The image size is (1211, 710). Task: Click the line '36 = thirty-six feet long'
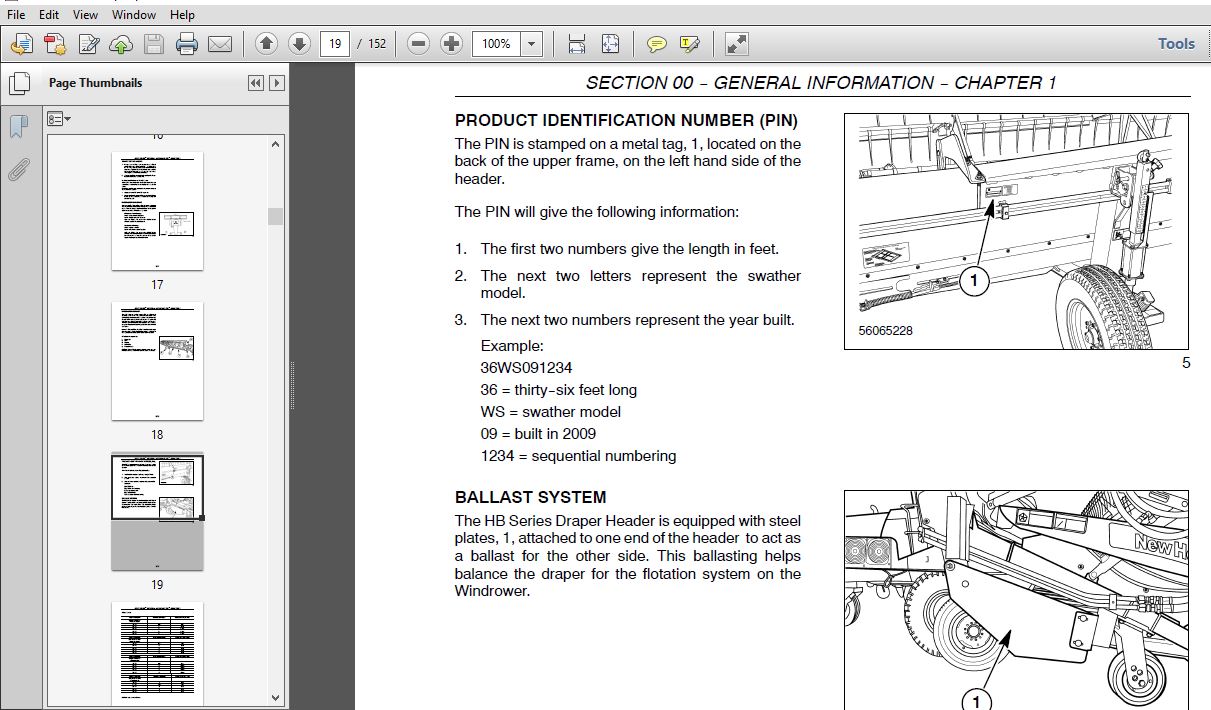click(x=558, y=390)
